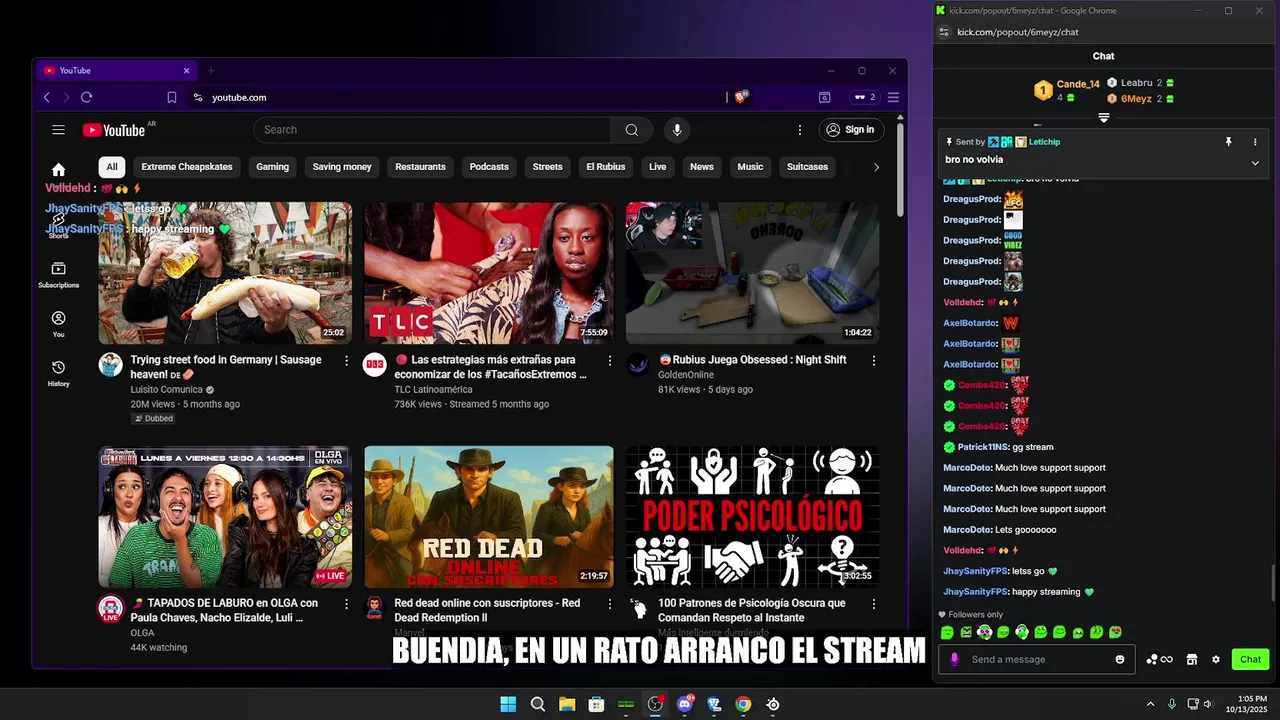Viewport: 1280px width, 720px height.
Task: Open Google Chrome from the taskbar
Action: [743, 704]
